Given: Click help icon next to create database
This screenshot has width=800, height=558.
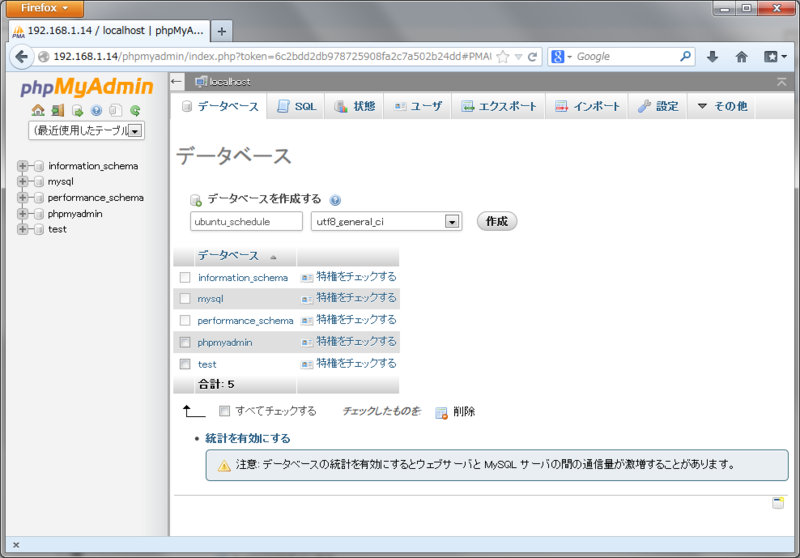Looking at the screenshot, I should [335, 200].
